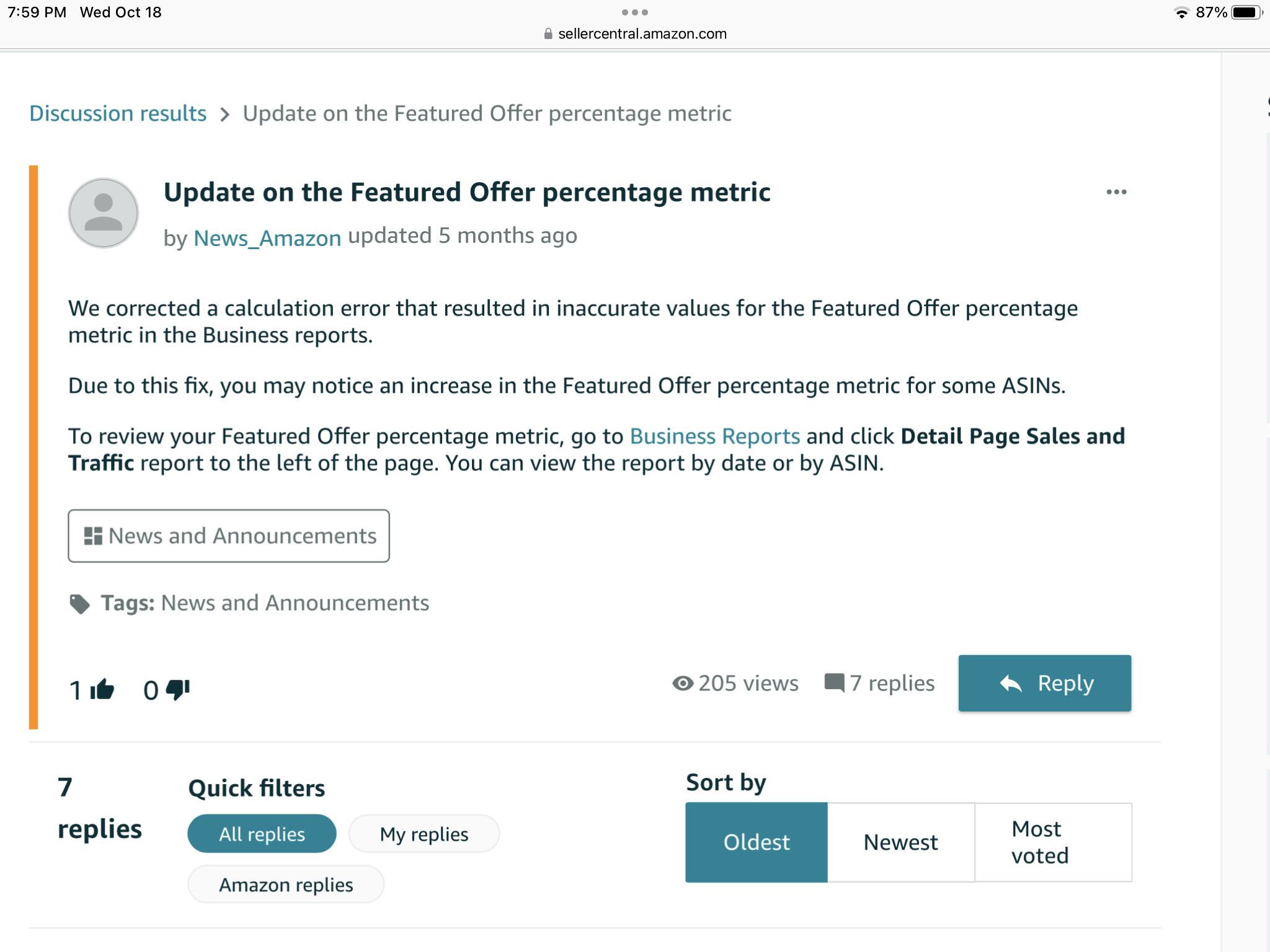
Task: Click the thumbs up like icon
Action: (102, 690)
